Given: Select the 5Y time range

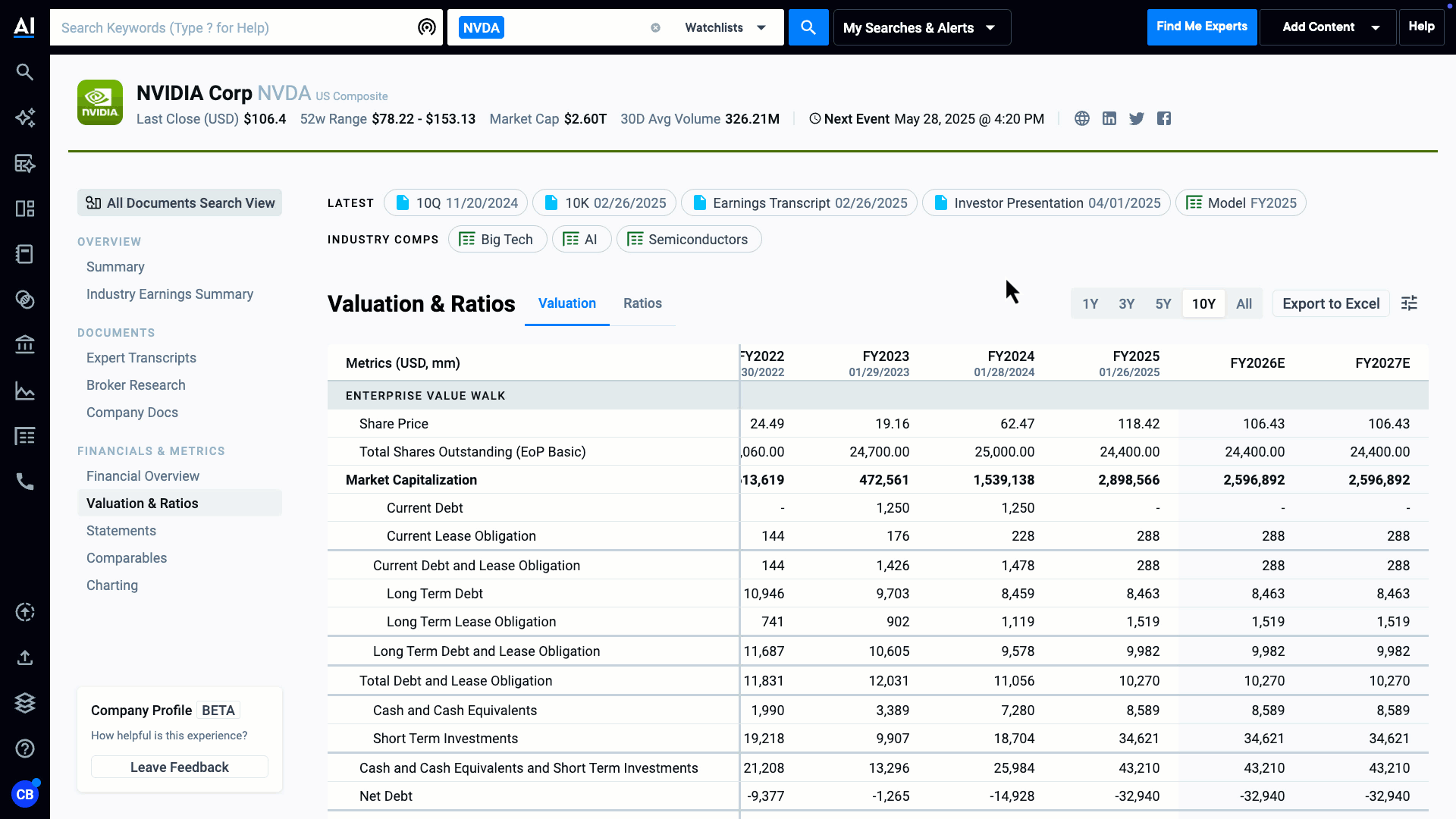Looking at the screenshot, I should pos(1163,303).
